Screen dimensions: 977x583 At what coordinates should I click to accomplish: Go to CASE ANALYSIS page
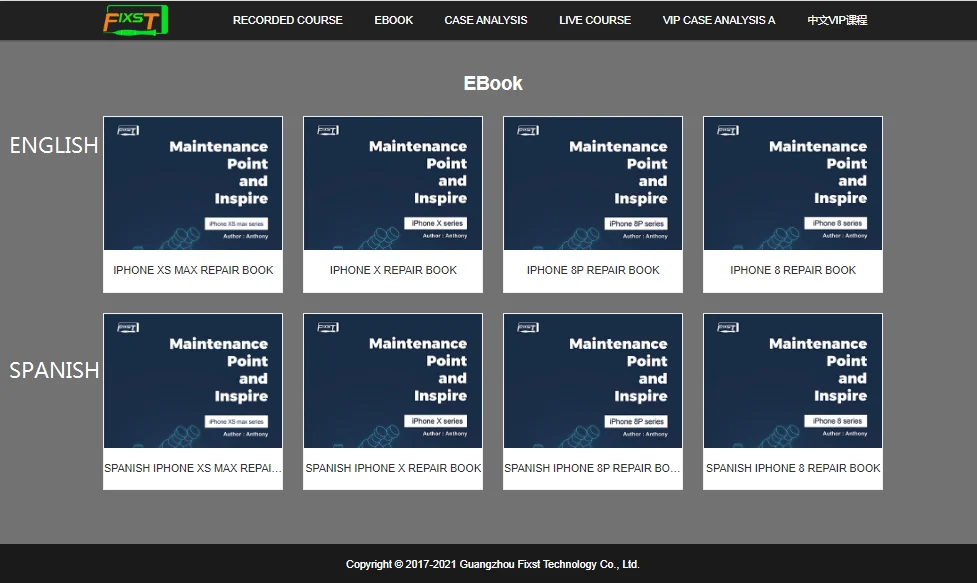485,20
